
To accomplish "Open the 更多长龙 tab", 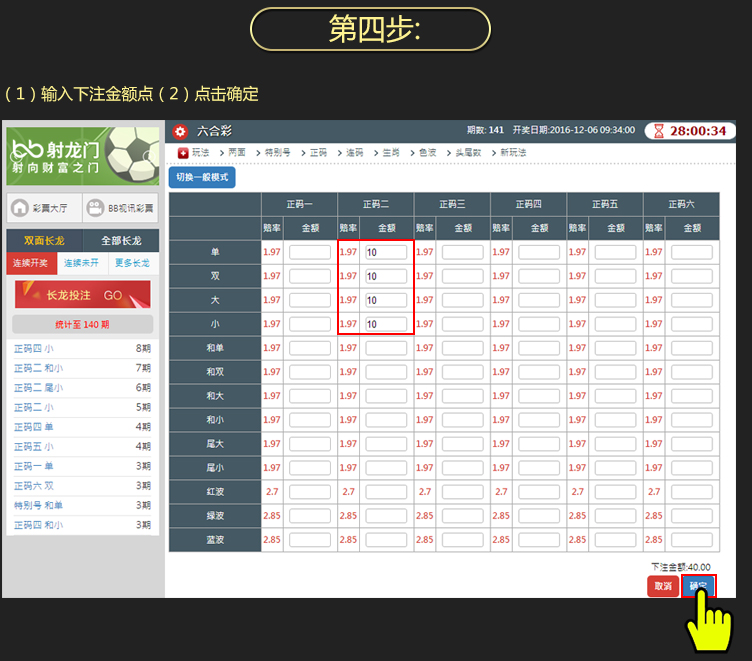I will pos(132,263).
